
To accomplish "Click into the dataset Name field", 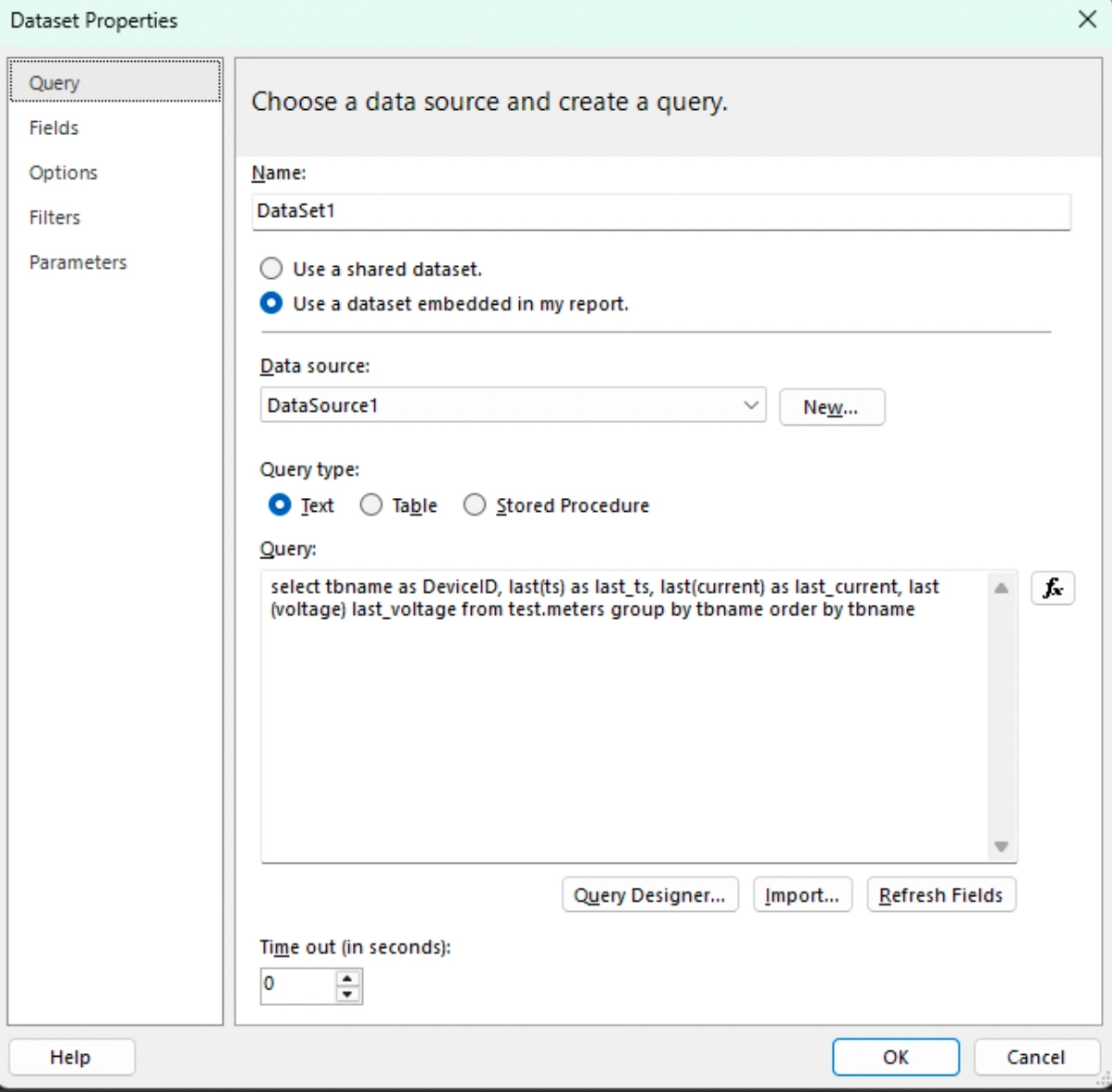I will (x=660, y=212).
